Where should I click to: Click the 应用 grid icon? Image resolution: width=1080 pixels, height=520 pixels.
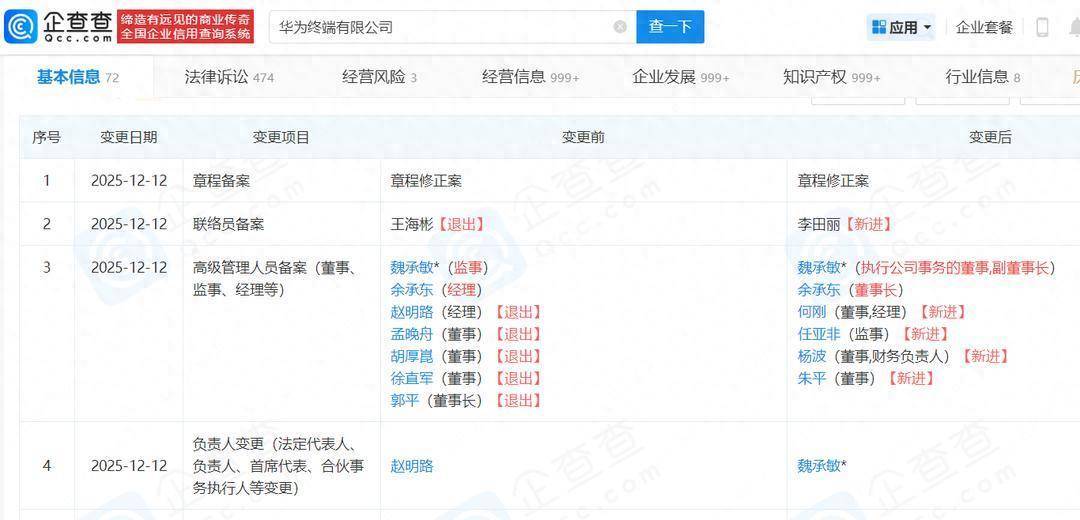click(x=878, y=27)
